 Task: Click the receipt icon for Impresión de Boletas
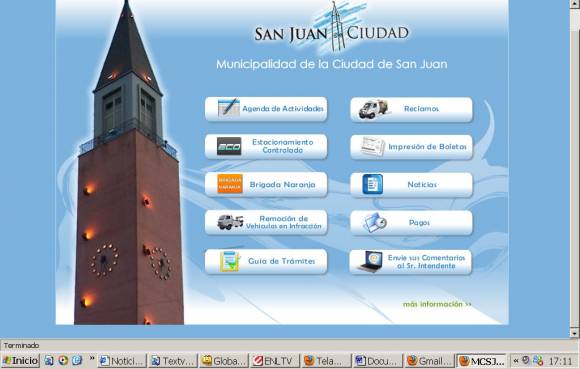[x=372, y=146]
